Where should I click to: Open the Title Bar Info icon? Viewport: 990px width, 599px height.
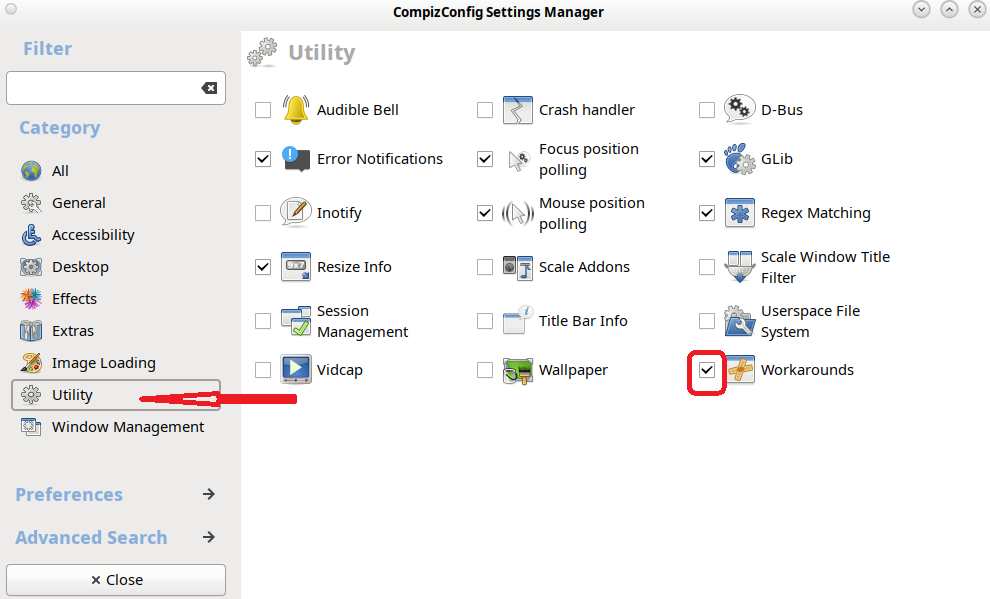coord(517,321)
